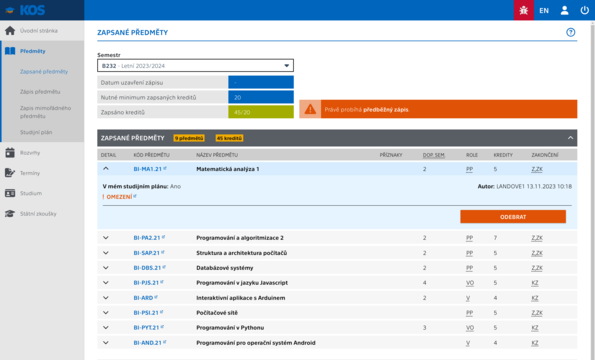Image resolution: width=595 pixels, height=360 pixels.
Task: Click the 45 kreditů yellow badge
Action: click(x=229, y=138)
